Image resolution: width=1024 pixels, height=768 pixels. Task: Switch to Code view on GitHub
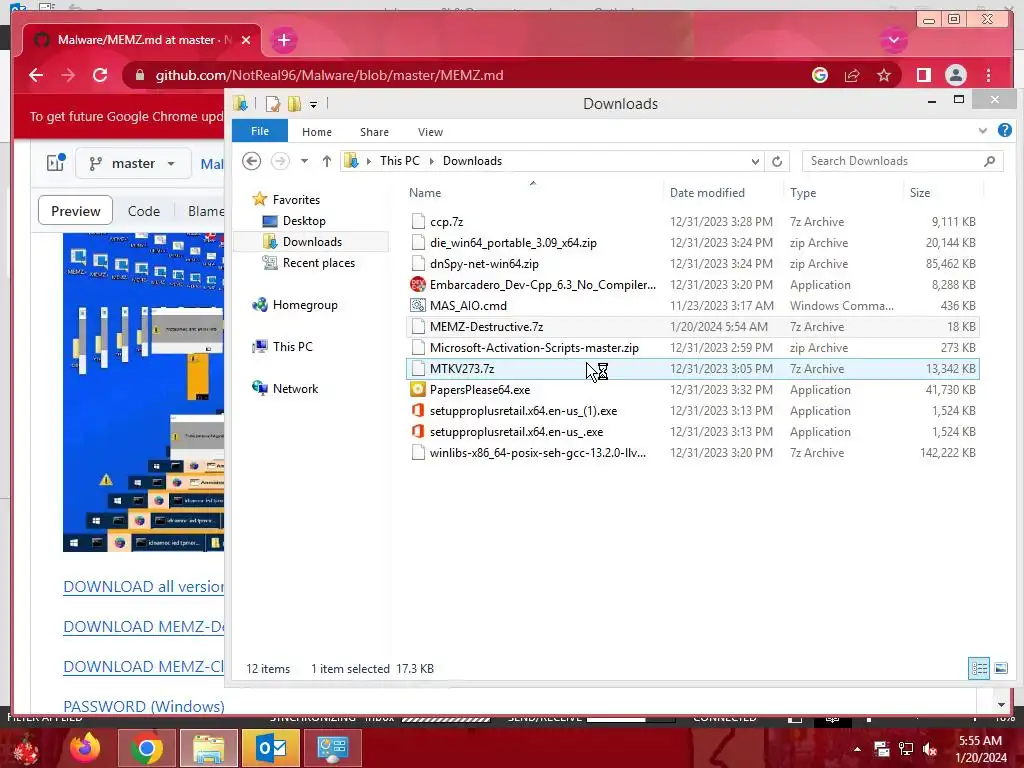144,211
